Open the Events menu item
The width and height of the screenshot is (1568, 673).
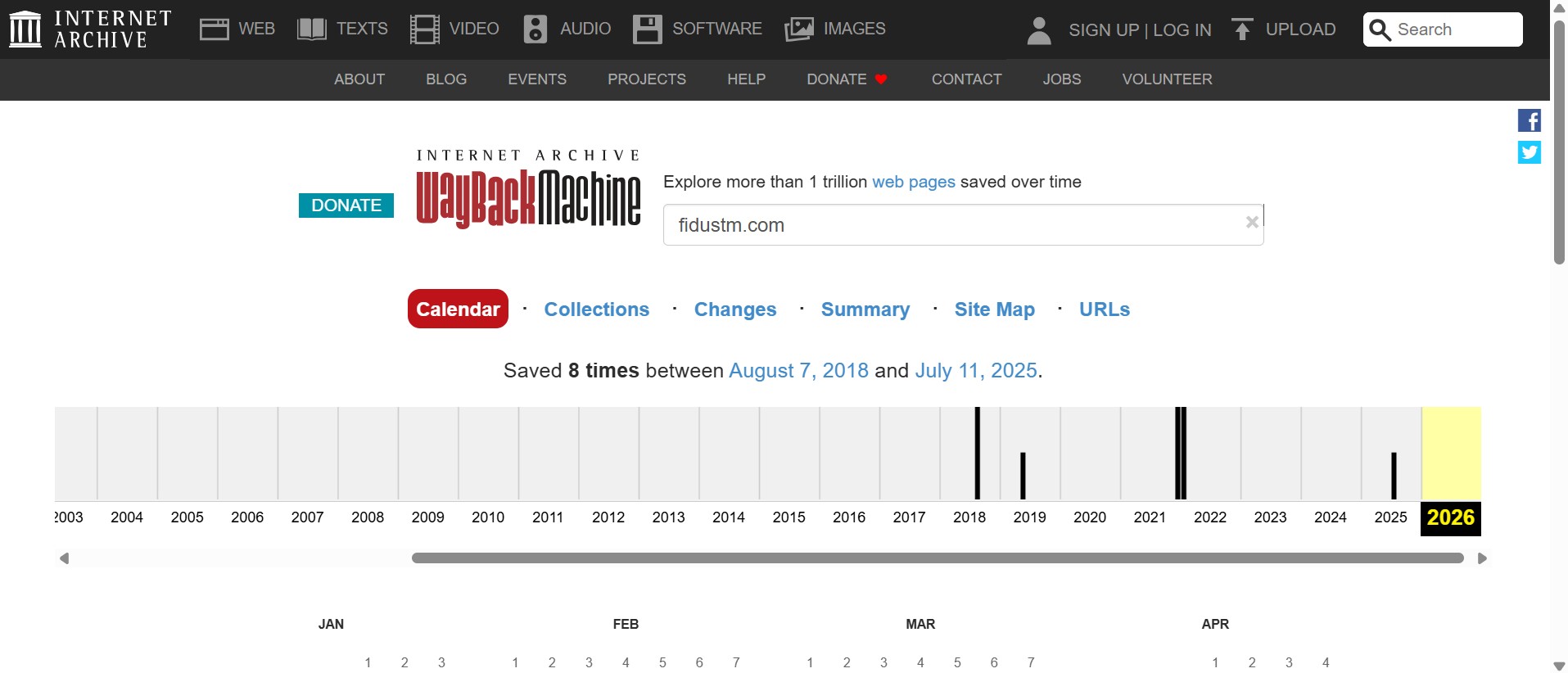[x=537, y=79]
